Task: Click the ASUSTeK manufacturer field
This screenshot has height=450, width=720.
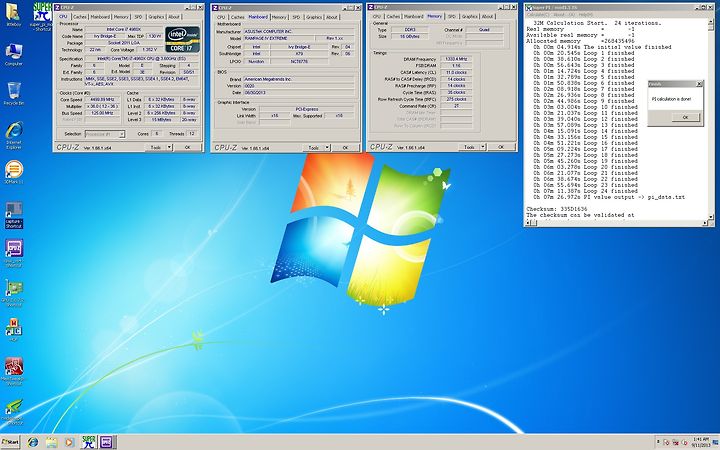Action: click(298, 32)
